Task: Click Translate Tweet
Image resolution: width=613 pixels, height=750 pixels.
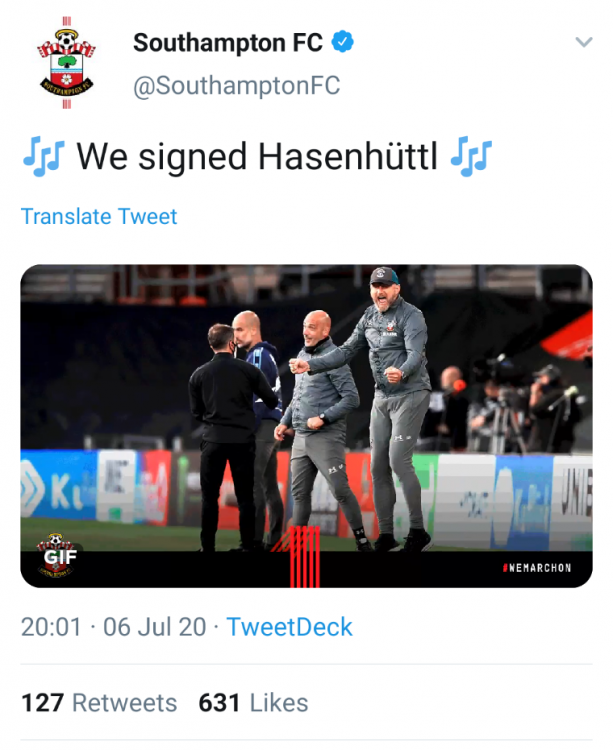Action: pos(99,216)
